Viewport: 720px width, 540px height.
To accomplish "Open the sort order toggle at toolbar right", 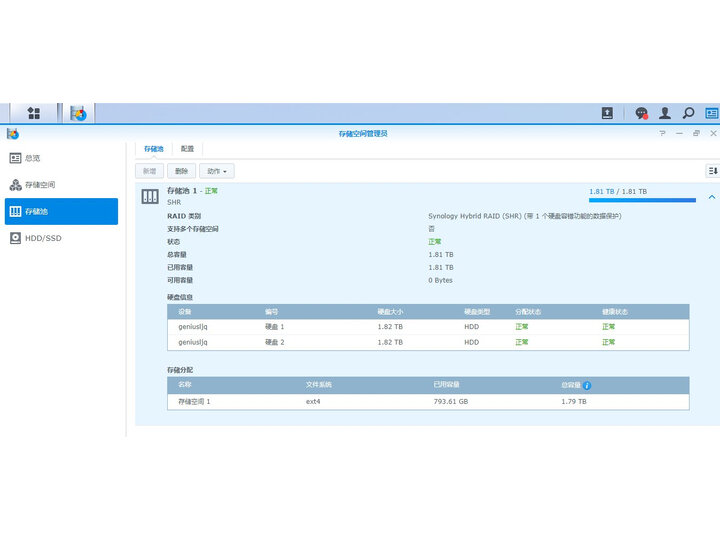I will 712,171.
